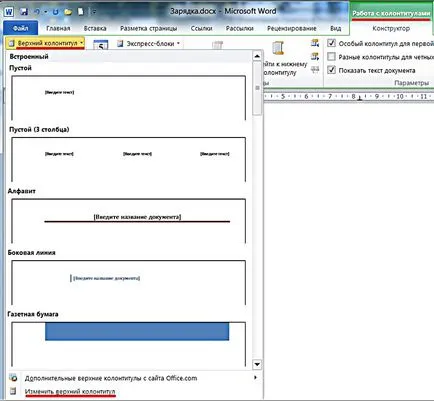This screenshot has height=401, width=434.
Task: Click the Redo icon in quick access toolbar
Action: coord(56,12)
